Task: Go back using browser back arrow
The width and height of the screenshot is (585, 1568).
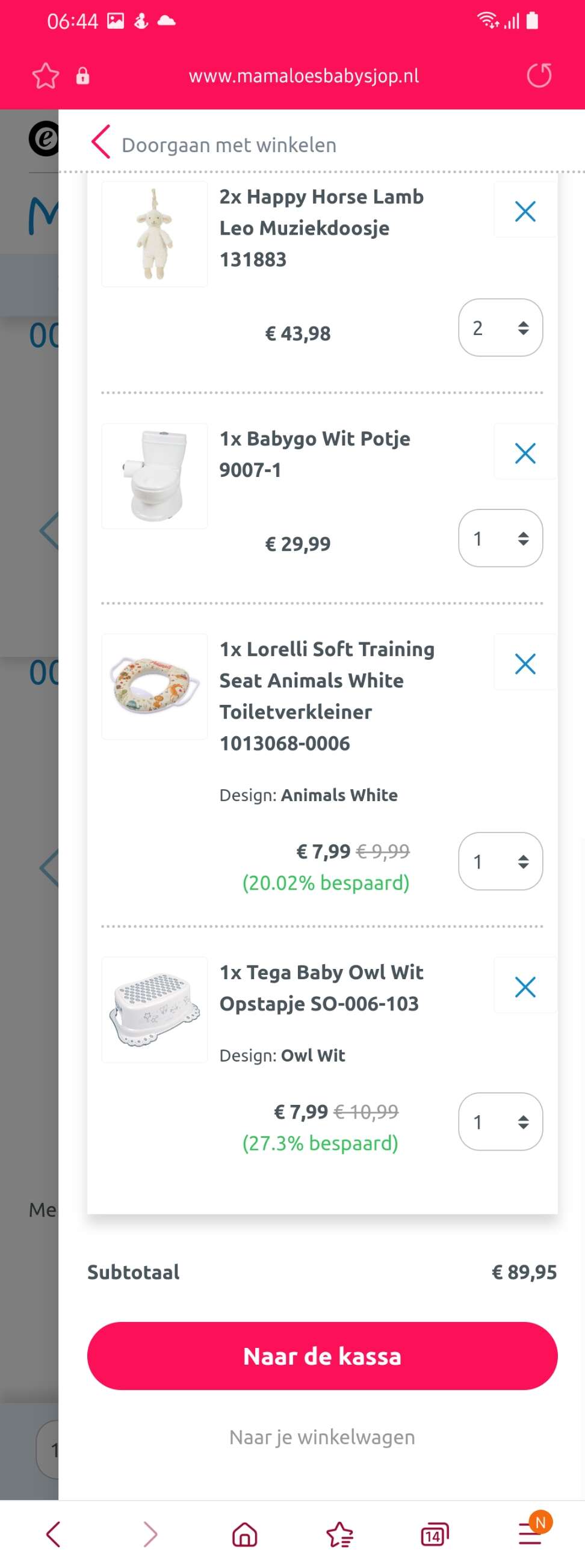Action: point(54,1534)
